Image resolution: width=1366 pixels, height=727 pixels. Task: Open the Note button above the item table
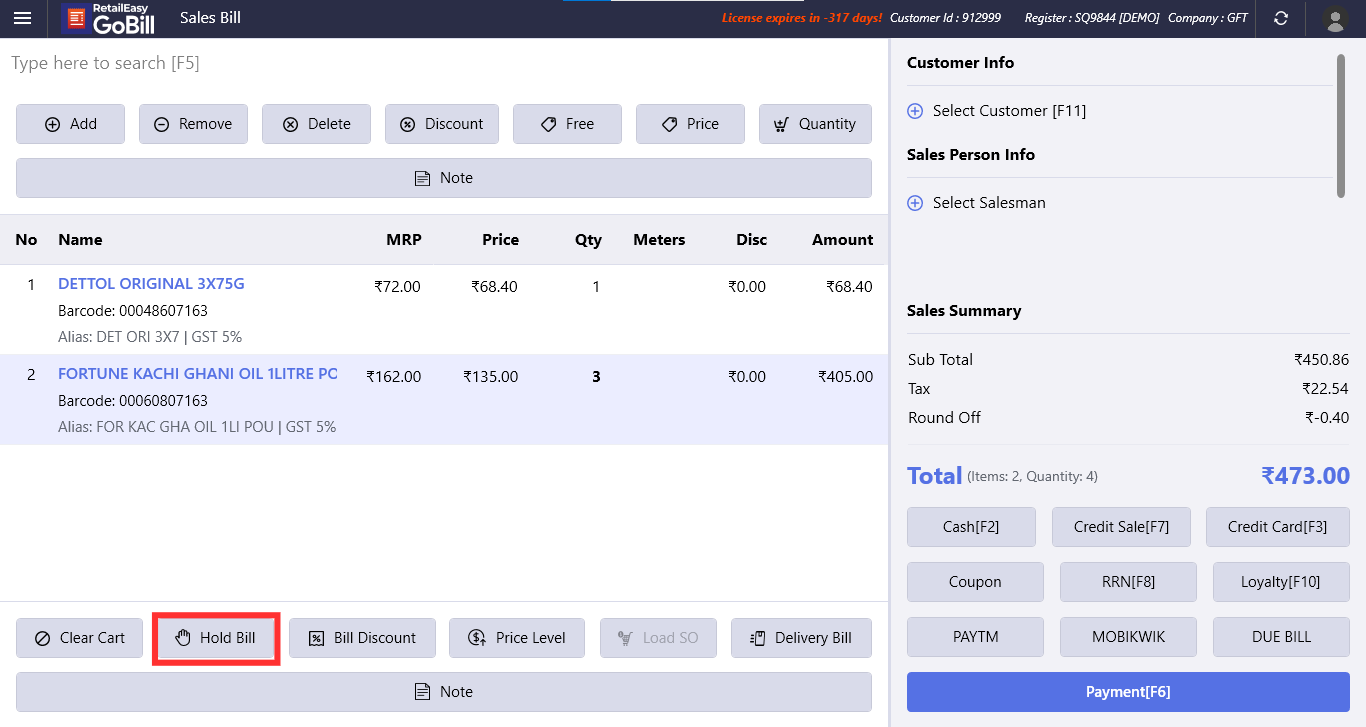(444, 178)
